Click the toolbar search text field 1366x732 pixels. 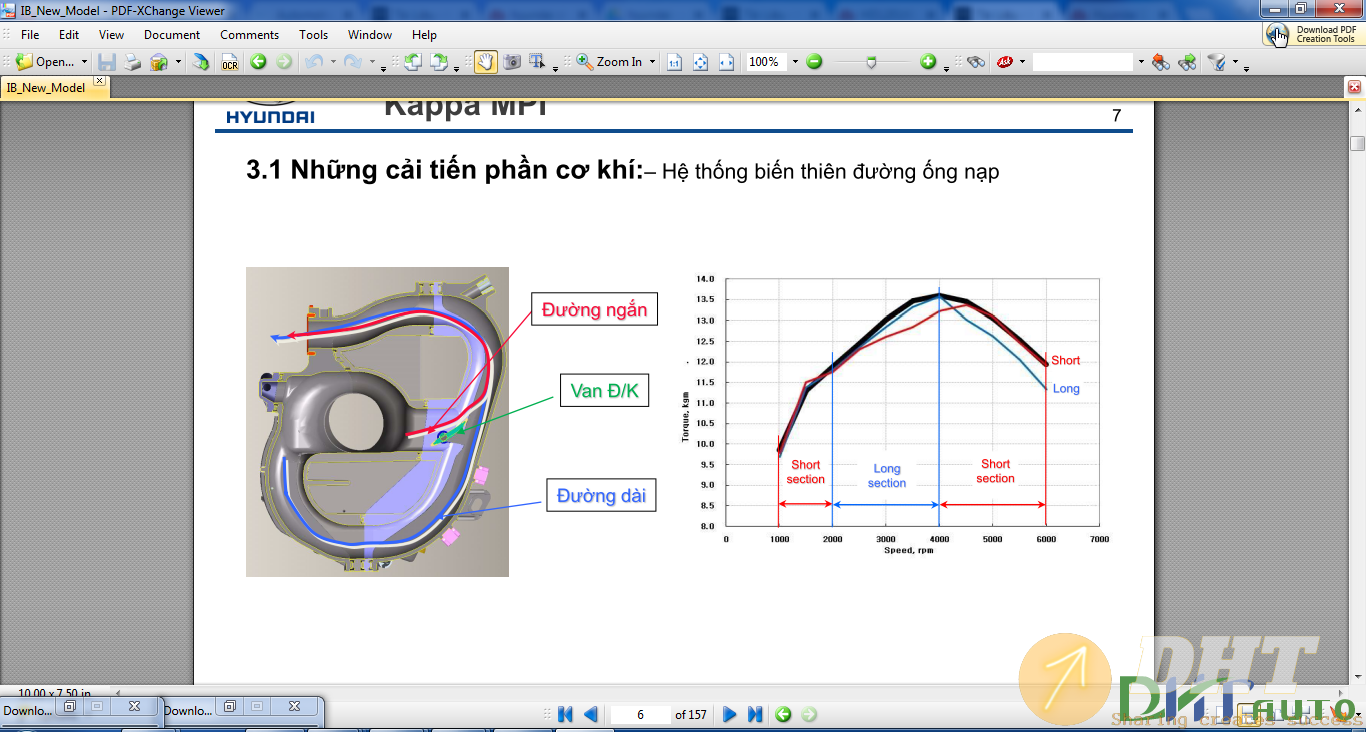tap(1083, 62)
